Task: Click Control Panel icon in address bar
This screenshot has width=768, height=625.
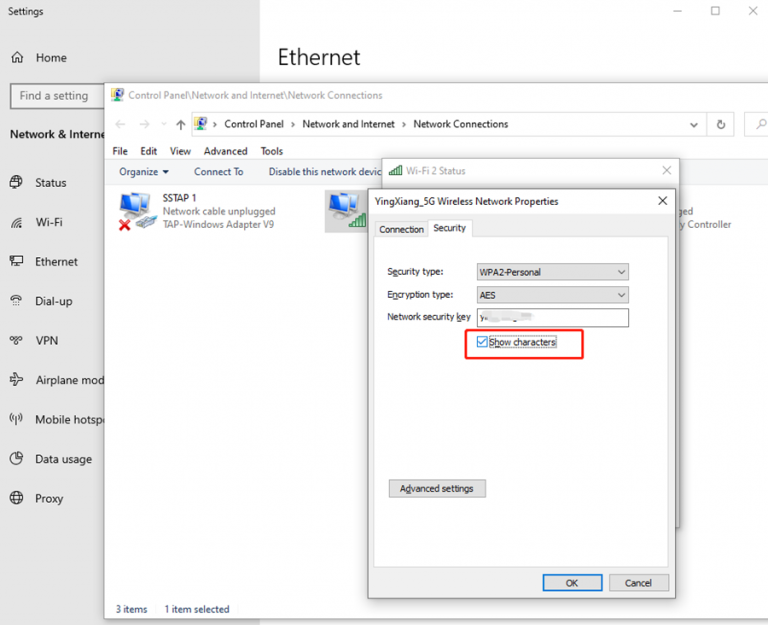Action: (200, 123)
